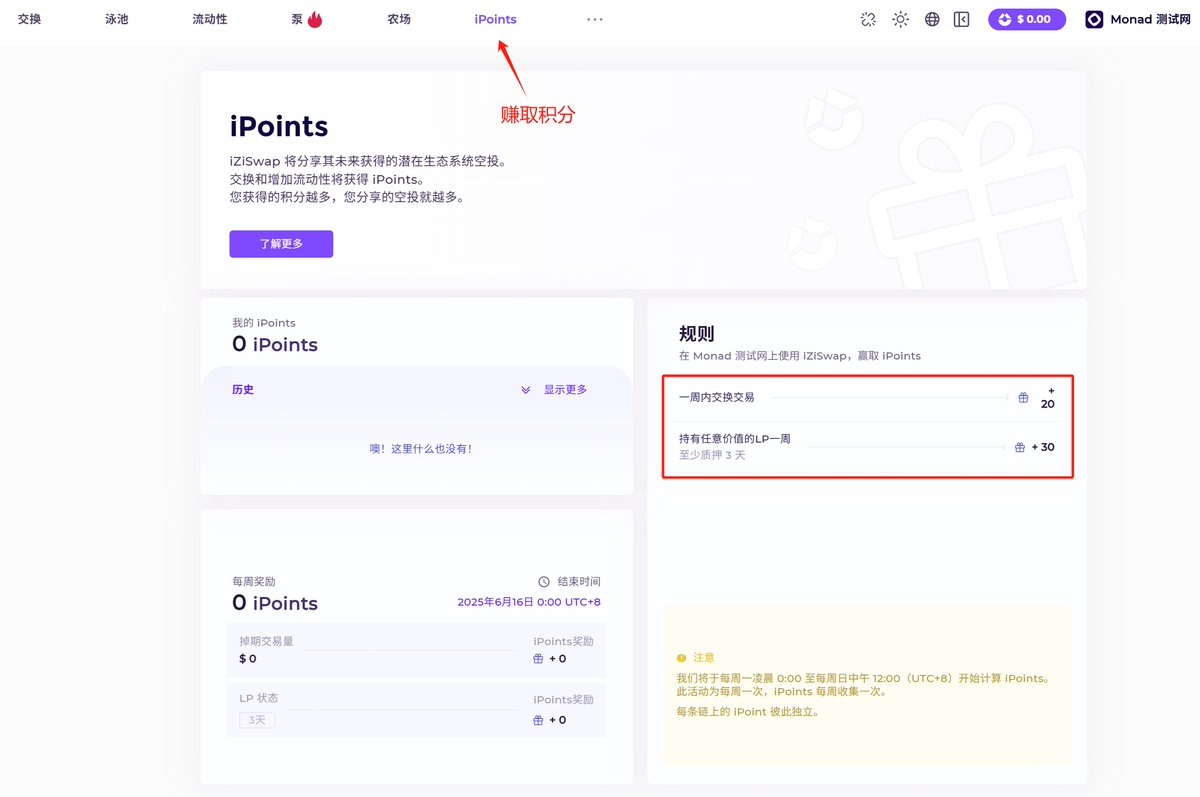This screenshot has height=797, width=1200.
Task: Switch to the 流动性 tab
Action: pos(210,19)
